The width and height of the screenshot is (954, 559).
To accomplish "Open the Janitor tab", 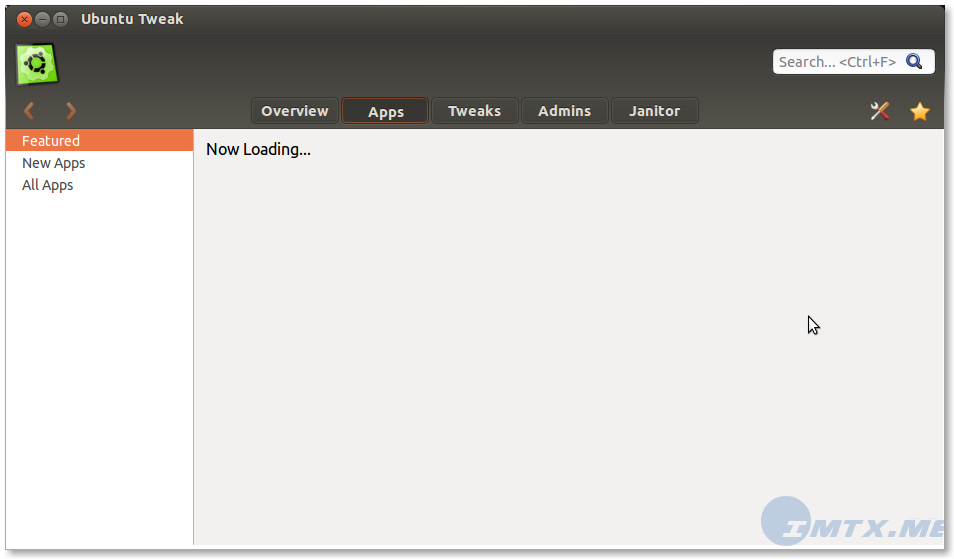I will click(x=655, y=111).
